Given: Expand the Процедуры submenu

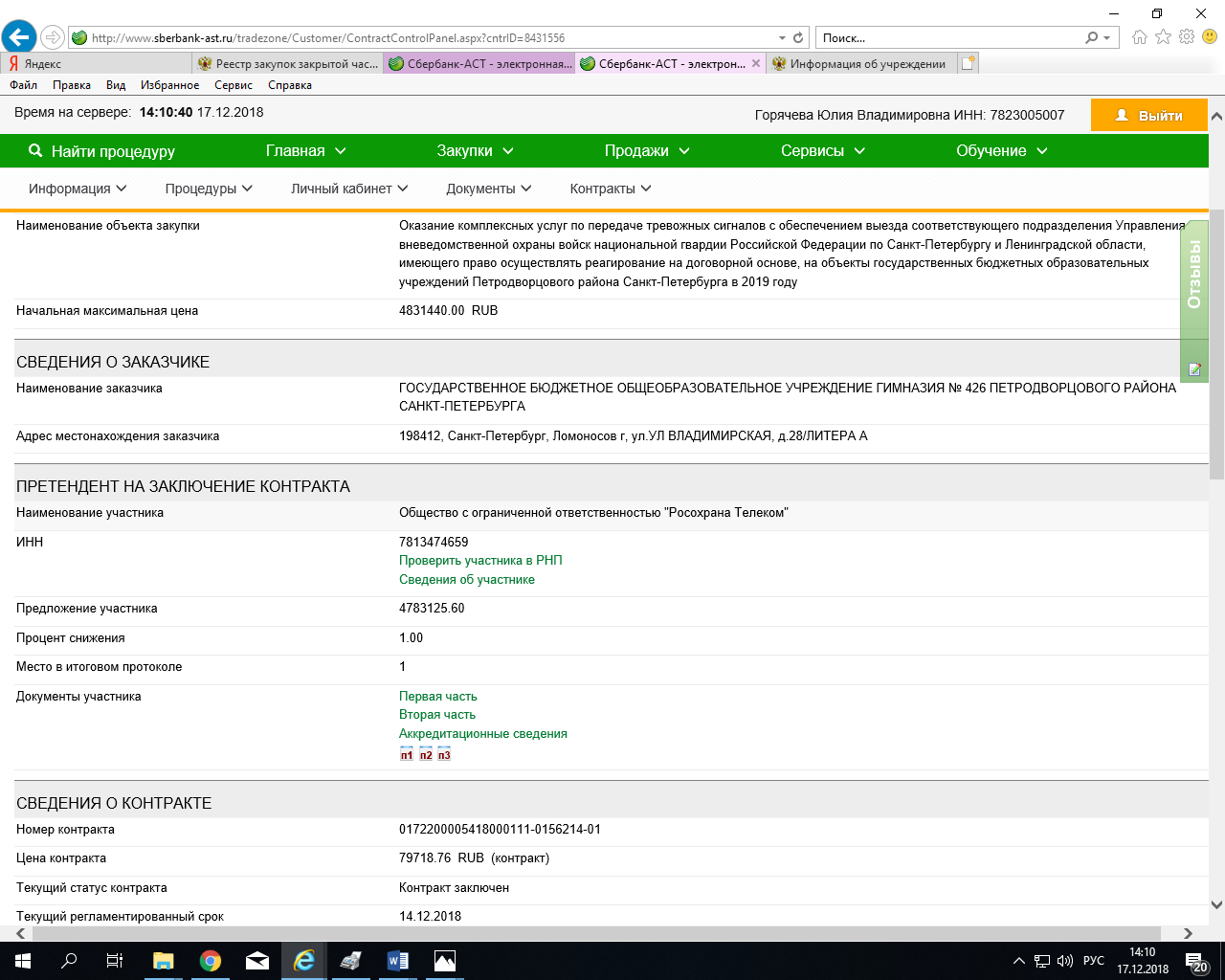Looking at the screenshot, I should 209,189.
